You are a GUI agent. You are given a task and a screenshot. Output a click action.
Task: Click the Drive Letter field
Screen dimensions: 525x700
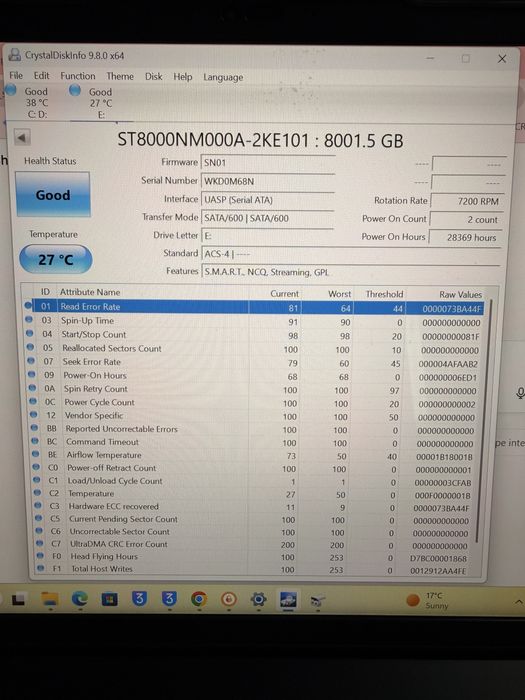tap(267, 236)
